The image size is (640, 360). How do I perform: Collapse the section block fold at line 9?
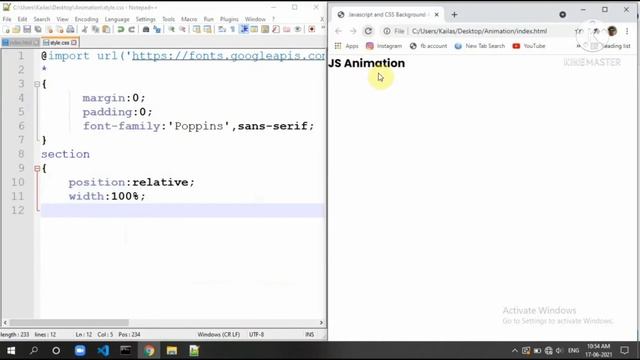[37, 168]
